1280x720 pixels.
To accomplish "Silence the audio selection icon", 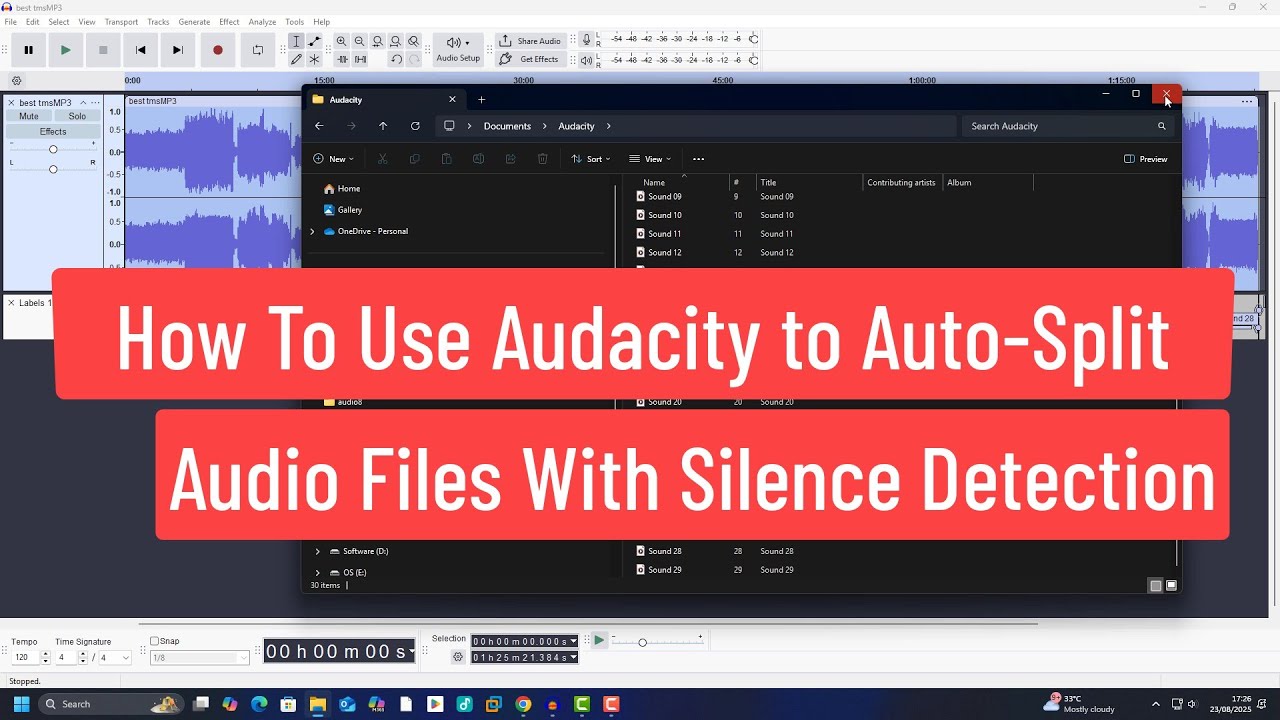I will (360, 59).
